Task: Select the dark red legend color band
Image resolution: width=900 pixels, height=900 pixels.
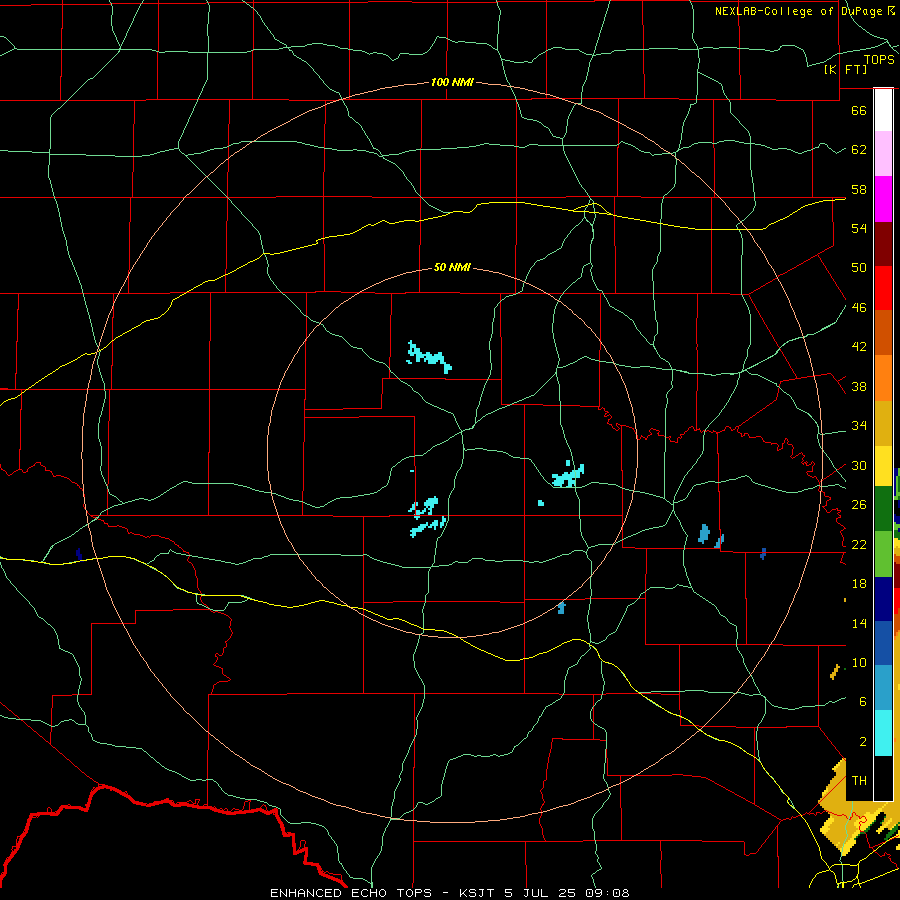Action: click(883, 244)
